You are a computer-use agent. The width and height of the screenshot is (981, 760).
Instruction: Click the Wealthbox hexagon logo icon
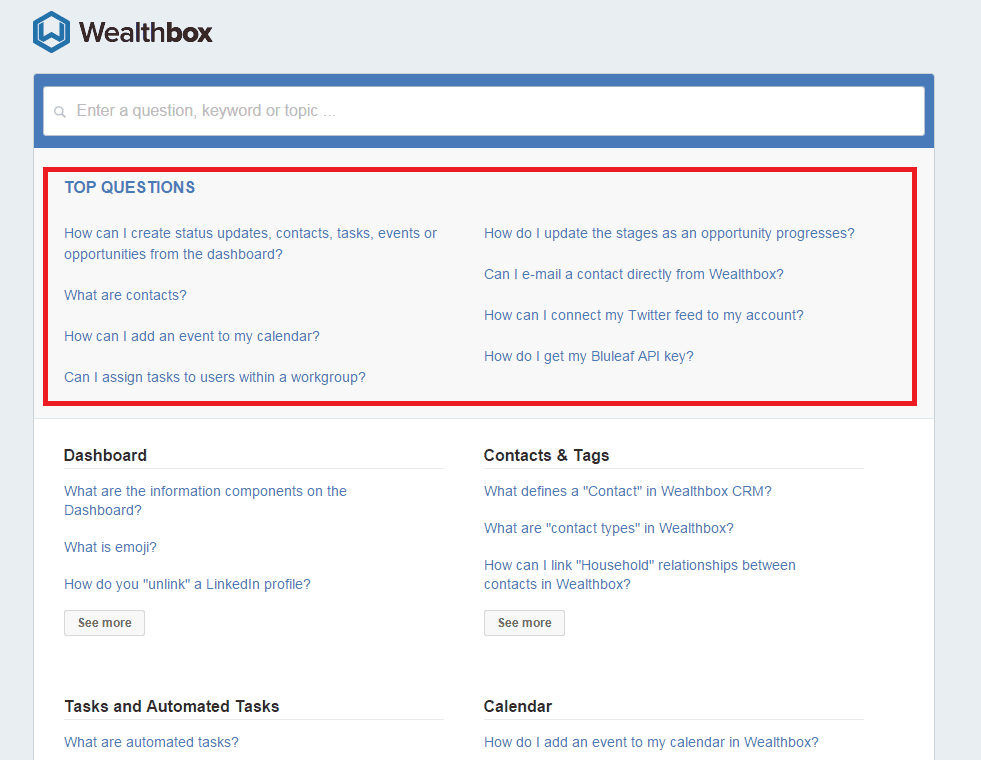click(x=51, y=32)
